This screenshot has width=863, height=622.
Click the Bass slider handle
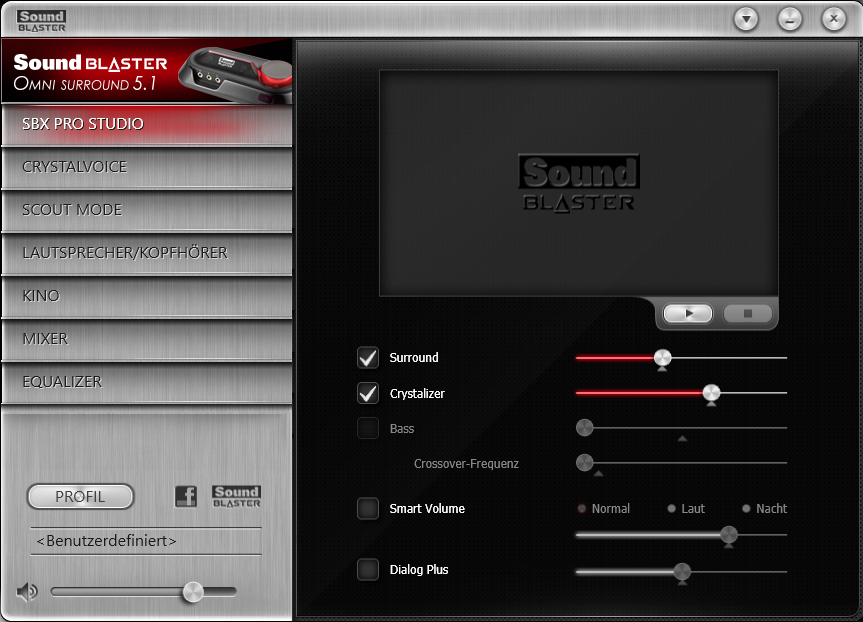585,428
